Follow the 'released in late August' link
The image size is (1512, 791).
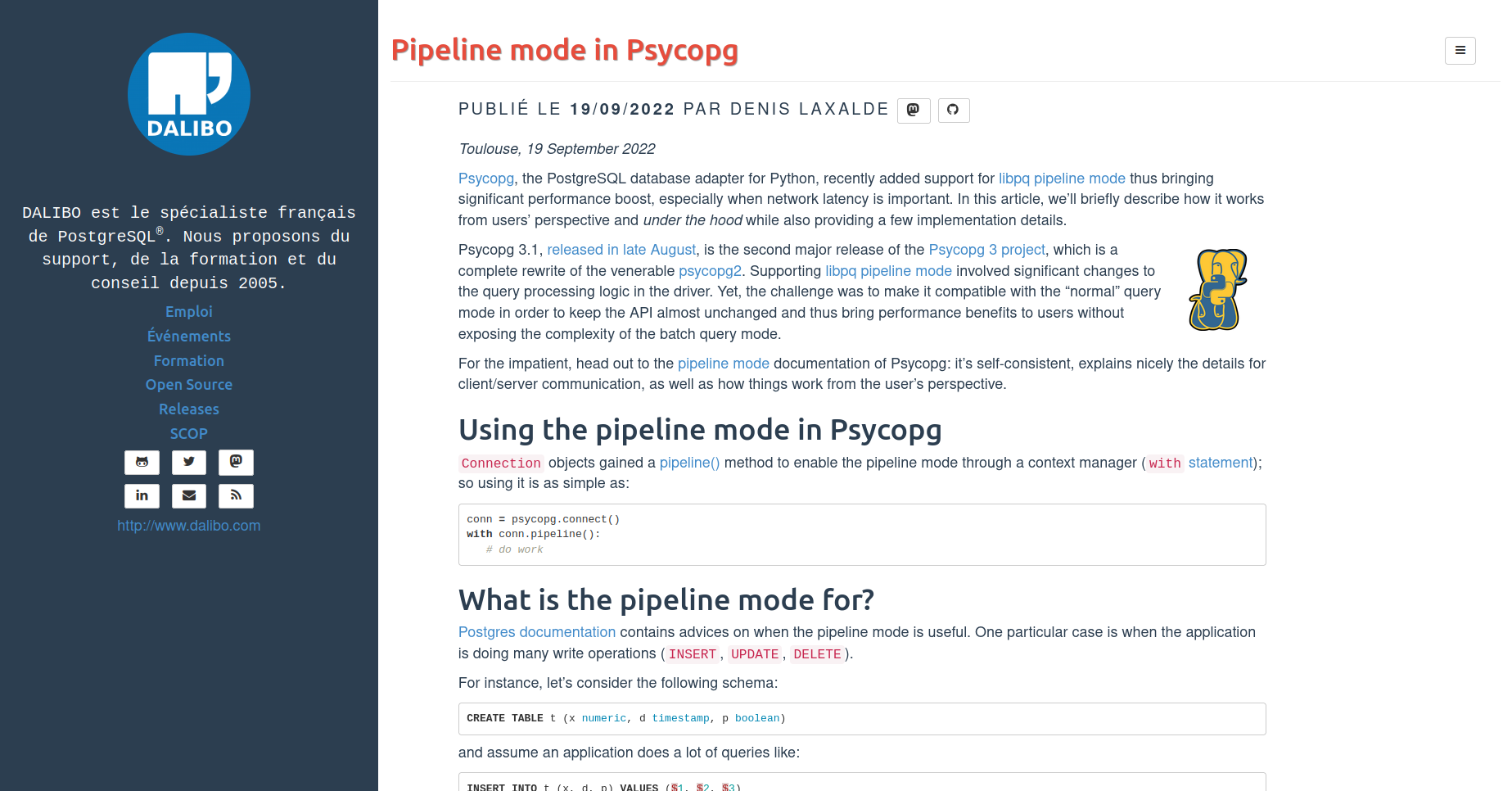pyautogui.click(x=621, y=250)
